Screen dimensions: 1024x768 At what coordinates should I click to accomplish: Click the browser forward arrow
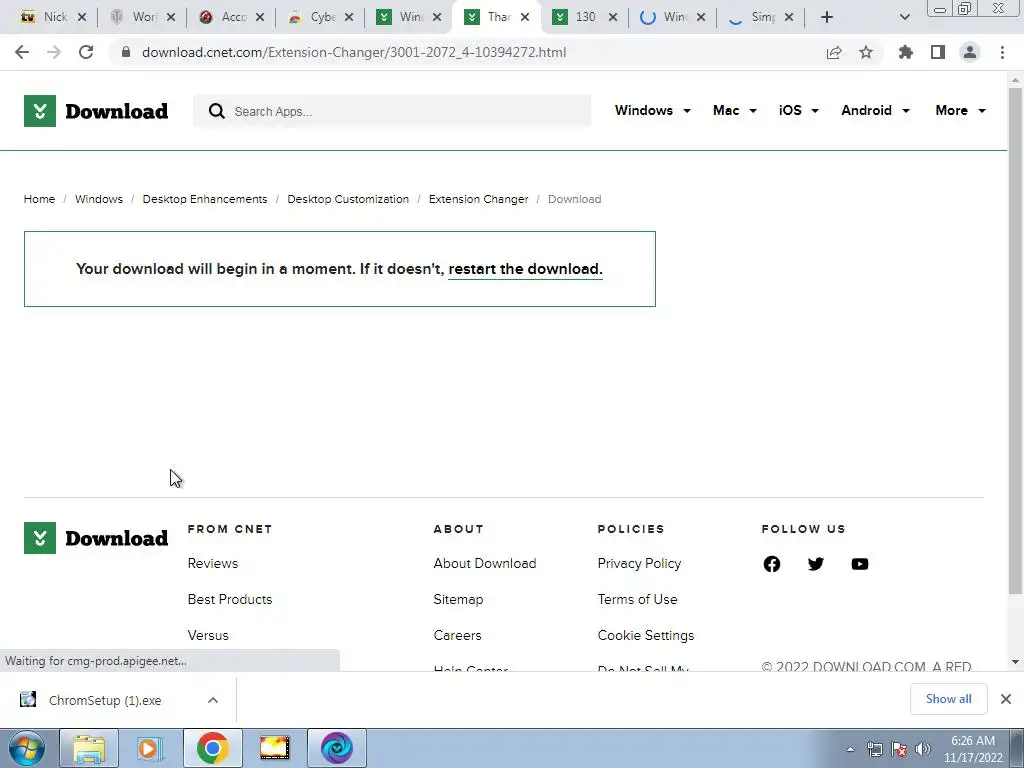[54, 52]
